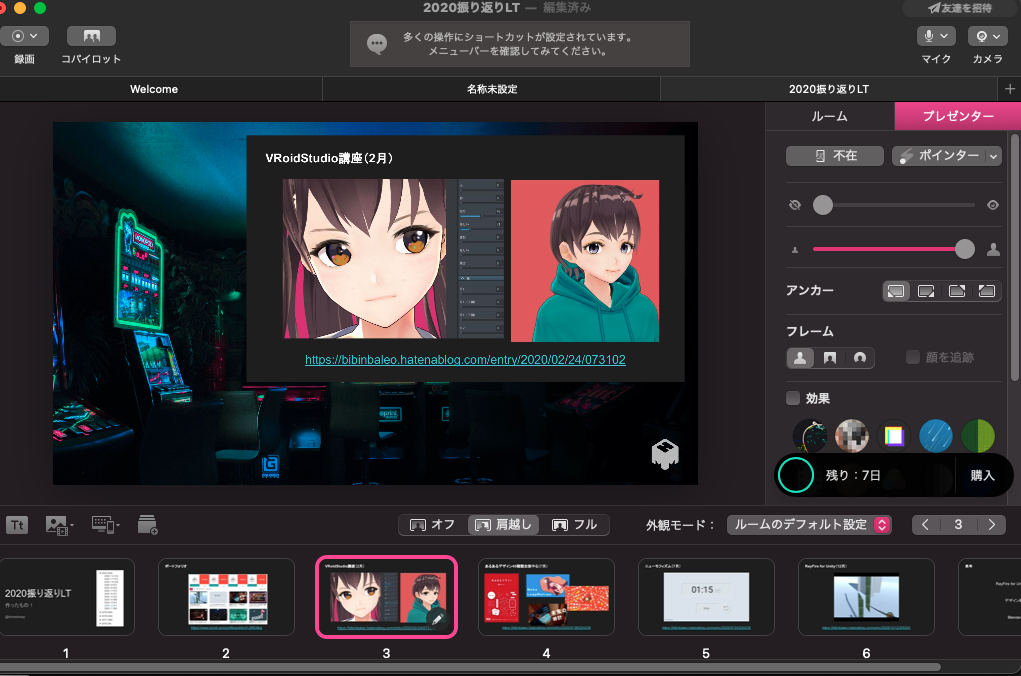Open the ポインター dropdown arrow
The width and height of the screenshot is (1021, 676).
coord(993,156)
